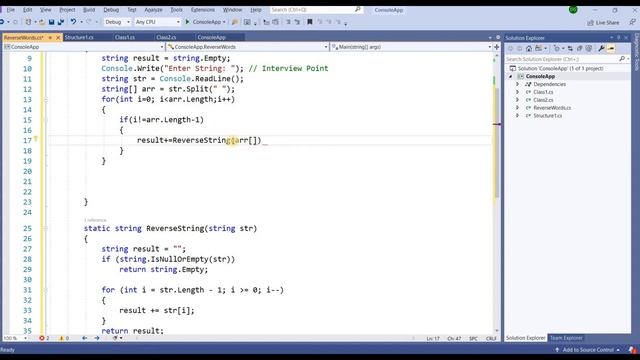
Task: Click the notifications icon in status bar
Action: pos(633,350)
